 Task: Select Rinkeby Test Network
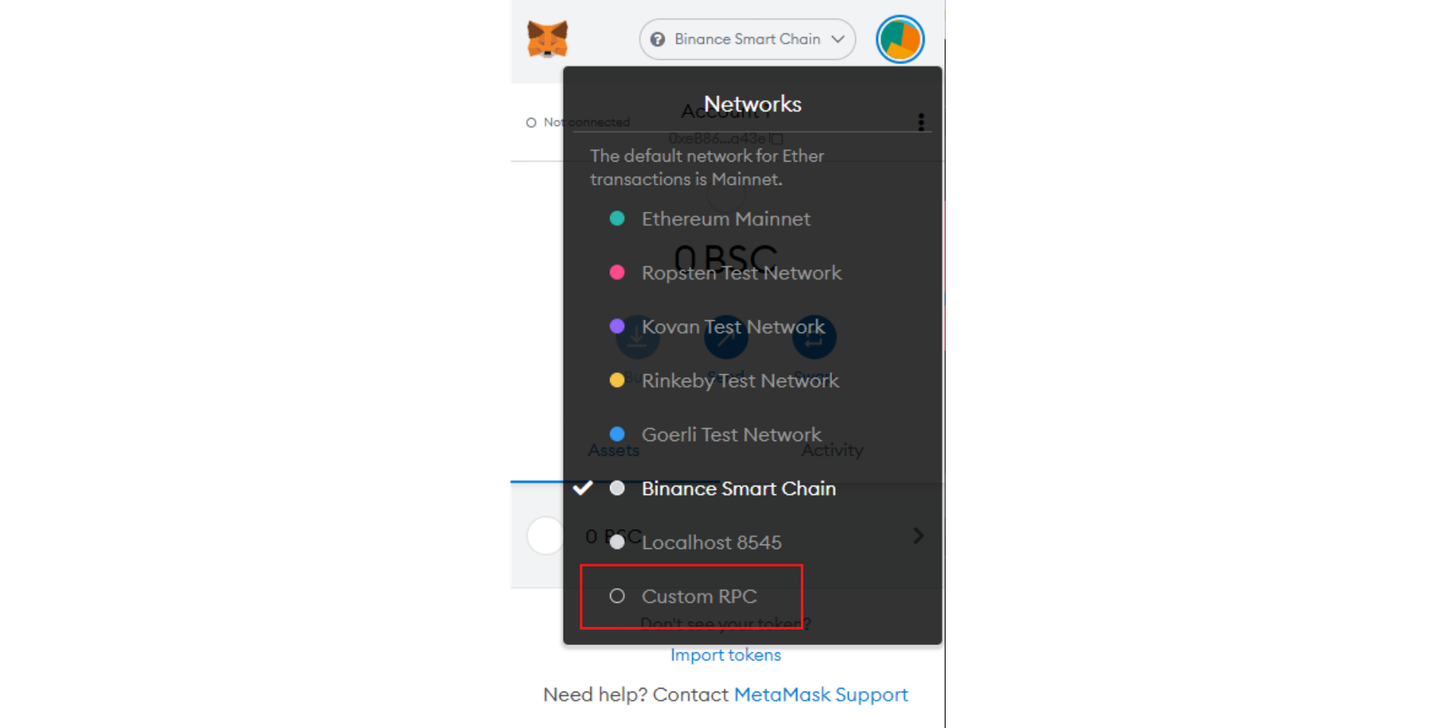click(752, 380)
